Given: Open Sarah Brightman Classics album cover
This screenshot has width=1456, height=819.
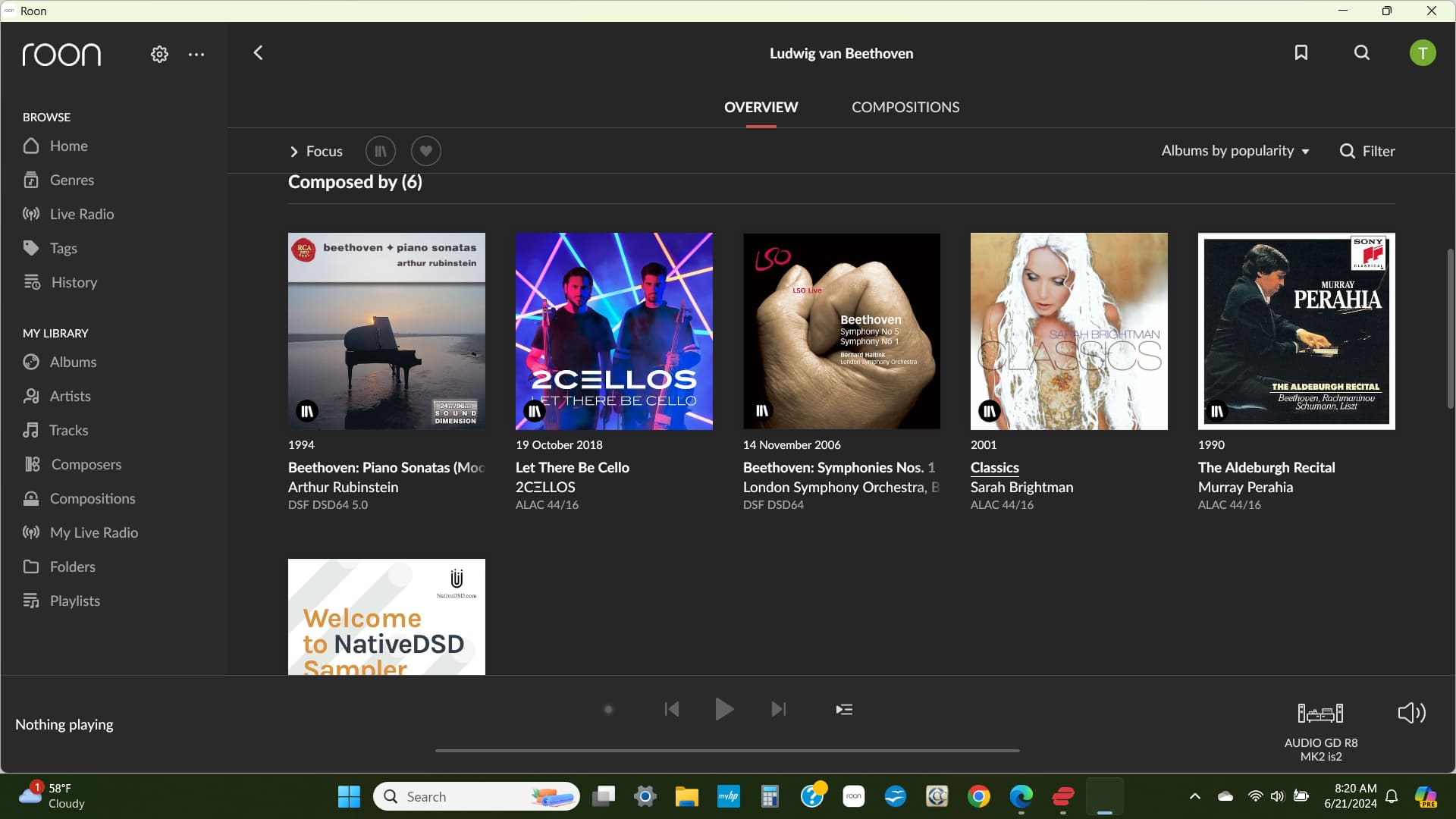Looking at the screenshot, I should point(1069,331).
